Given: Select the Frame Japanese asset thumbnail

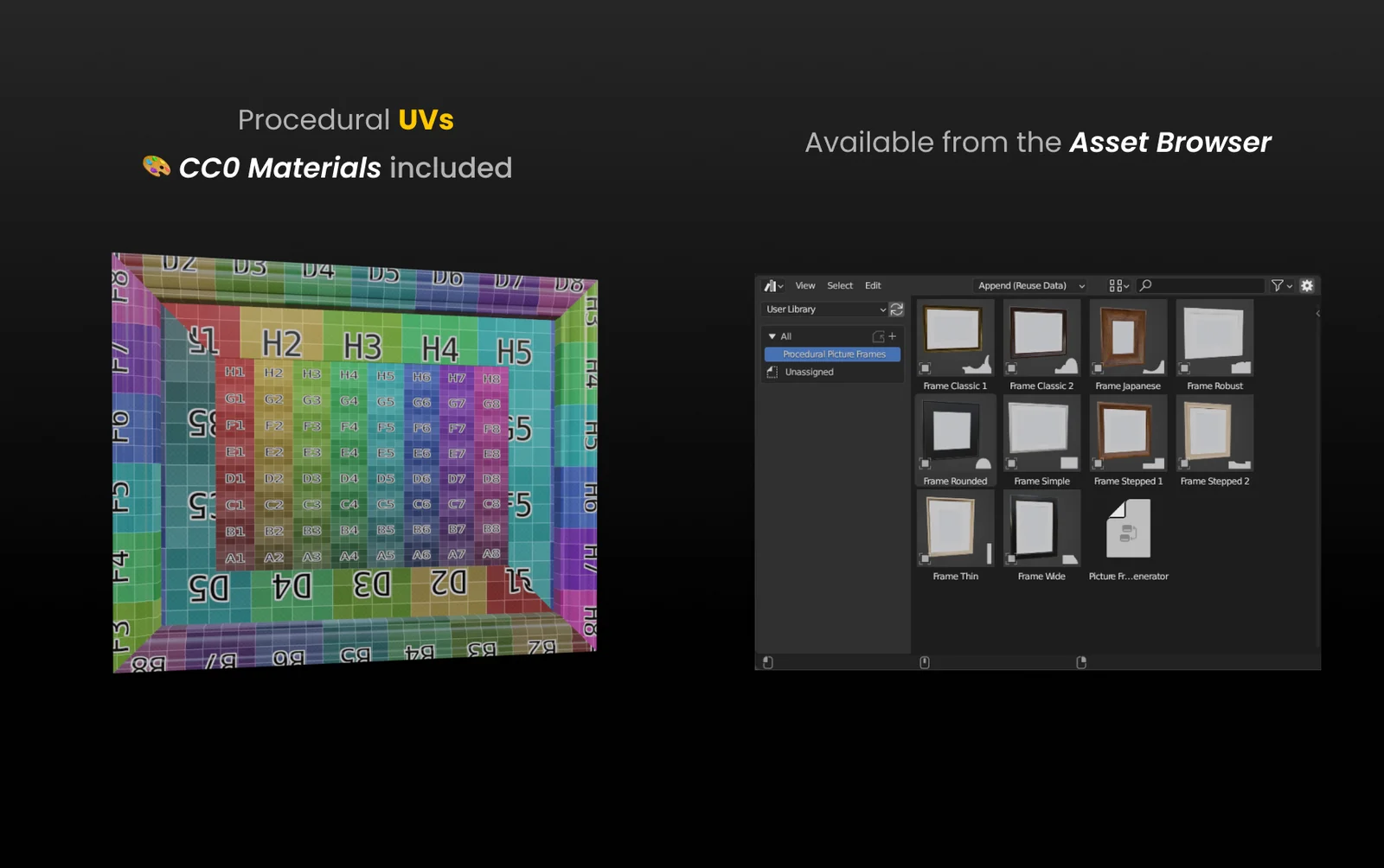Looking at the screenshot, I should click(1128, 338).
